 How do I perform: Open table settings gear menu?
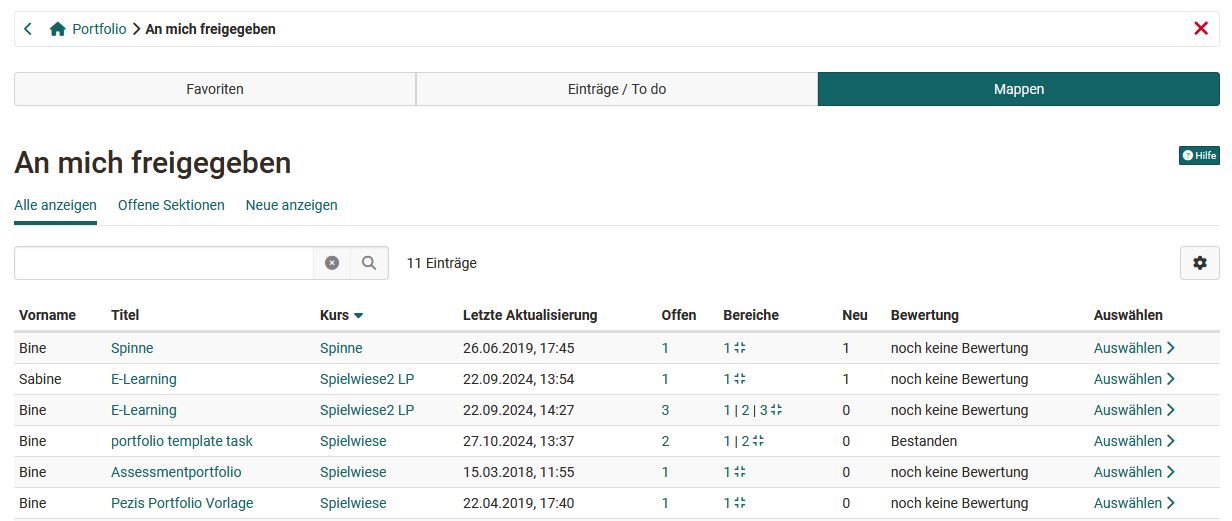[x=1199, y=263]
